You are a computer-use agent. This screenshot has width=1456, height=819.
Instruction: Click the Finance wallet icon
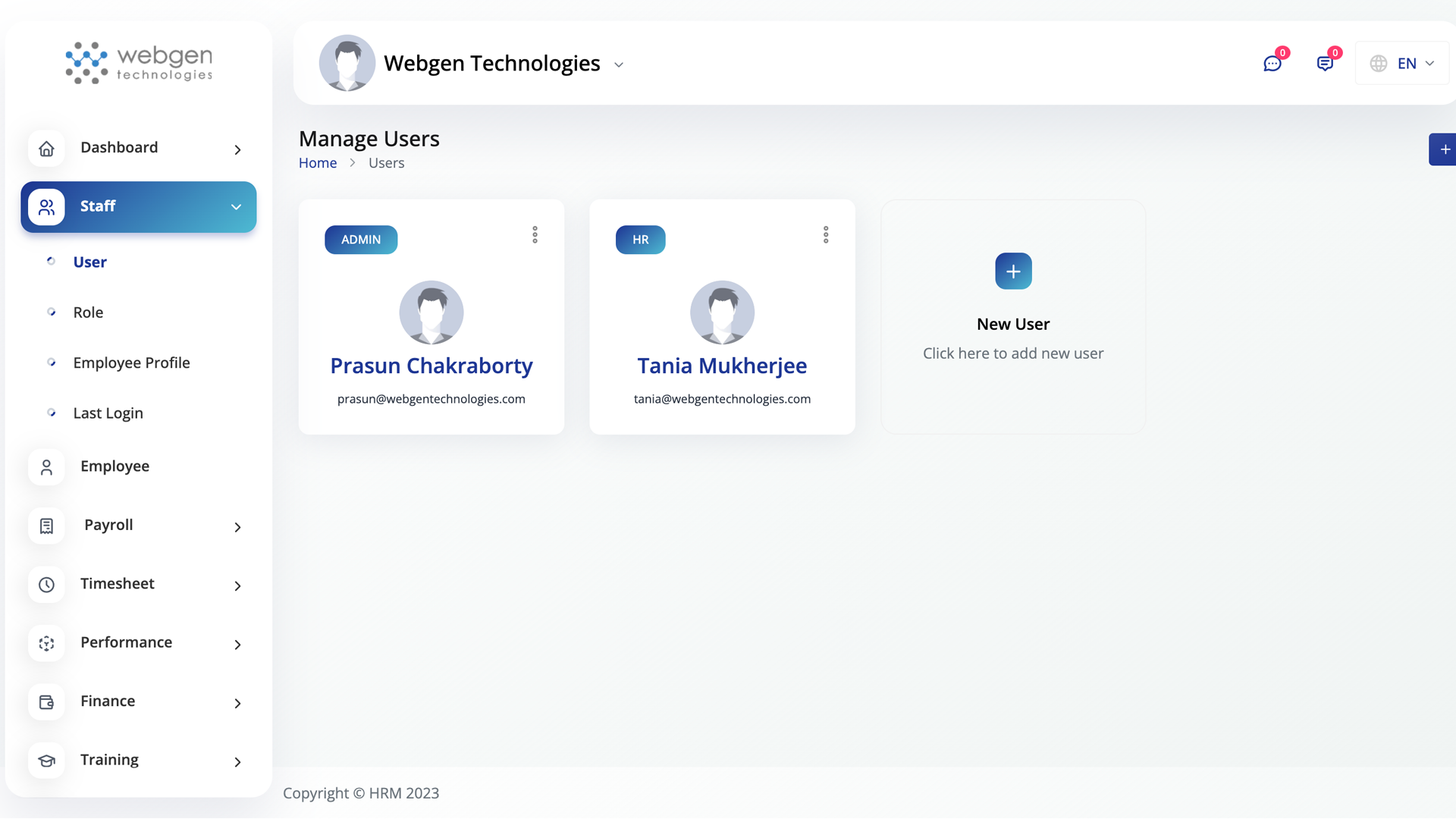coord(46,702)
